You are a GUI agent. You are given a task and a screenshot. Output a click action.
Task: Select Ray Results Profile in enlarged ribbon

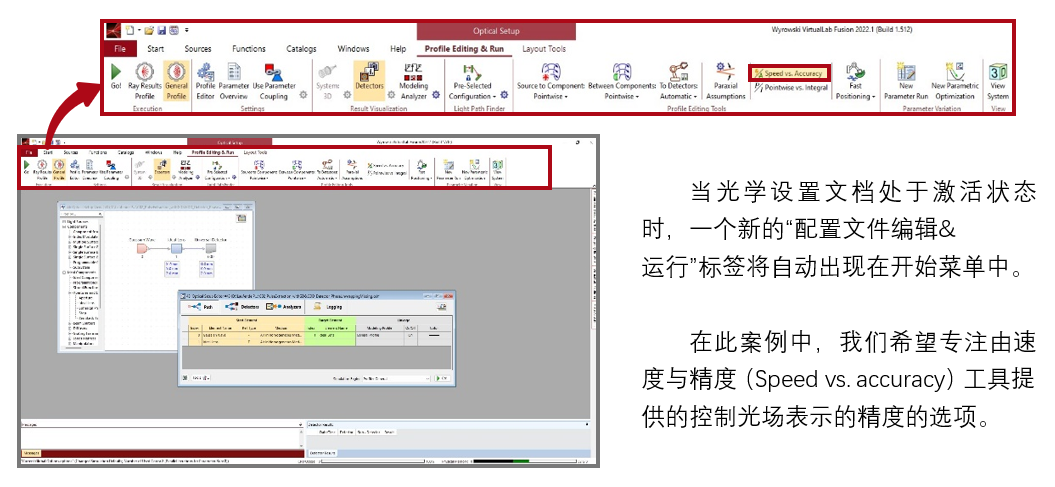pos(144,81)
